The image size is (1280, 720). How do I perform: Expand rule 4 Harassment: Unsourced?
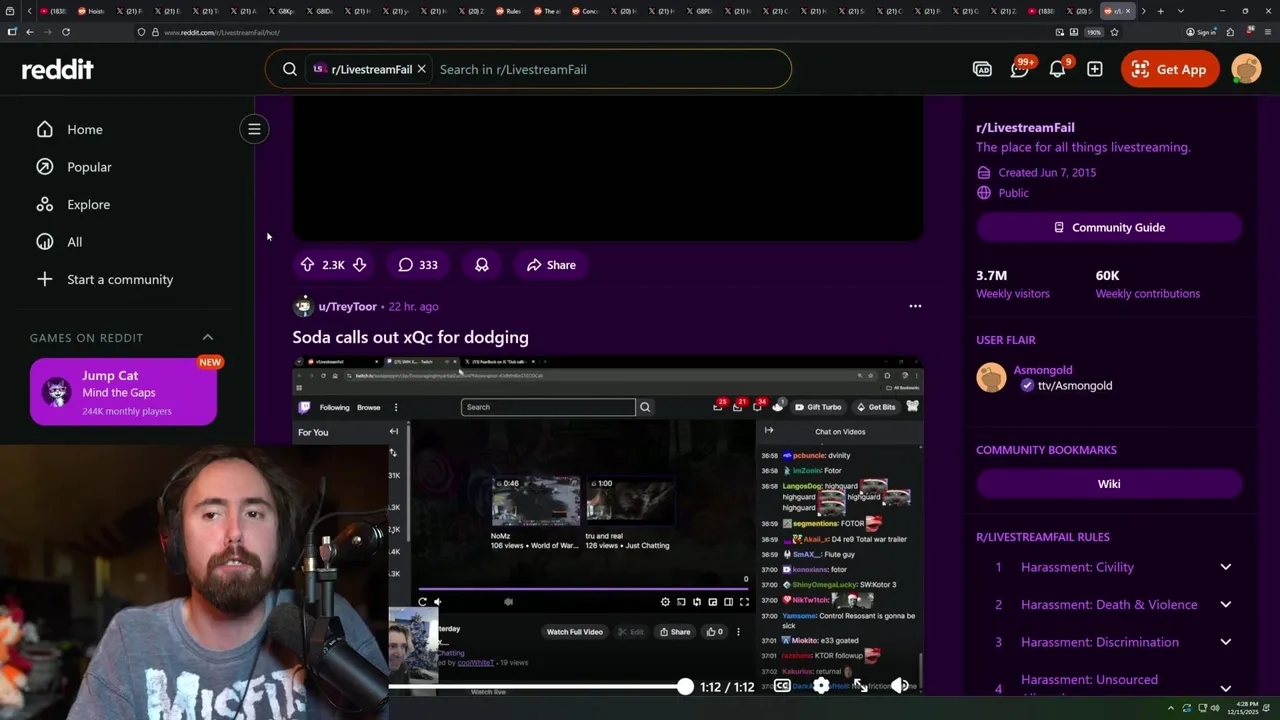click(1225, 688)
